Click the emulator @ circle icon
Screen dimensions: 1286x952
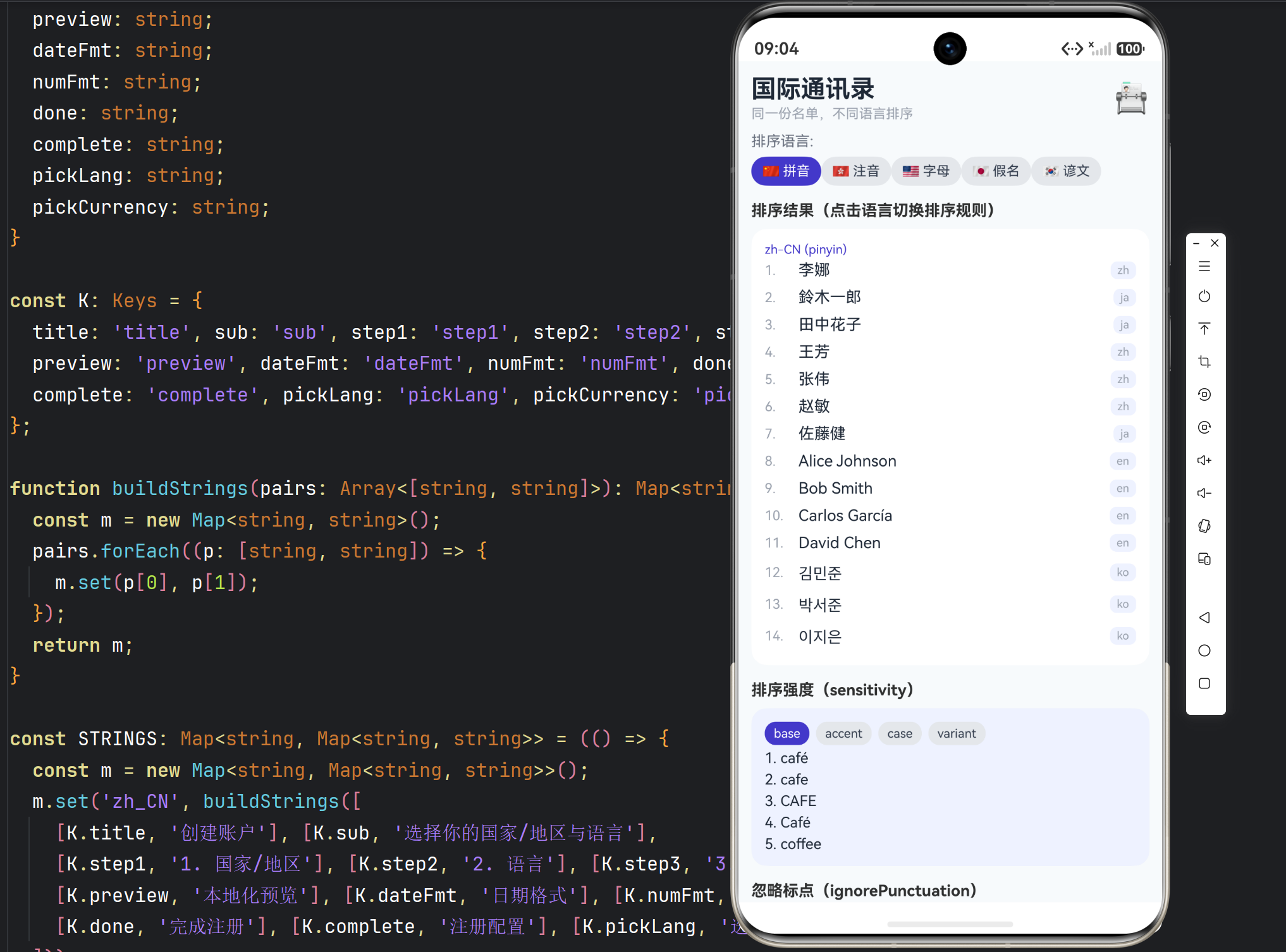pos(1204,427)
